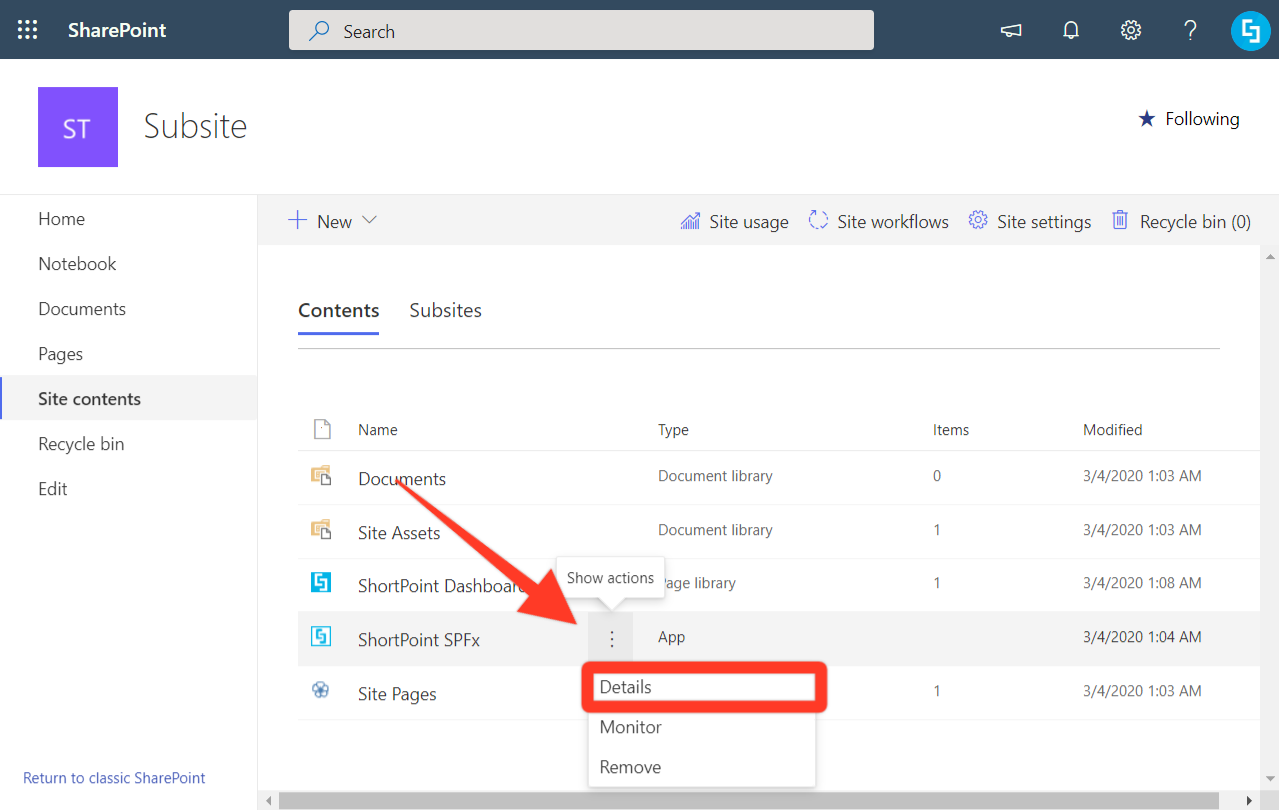
Task: Click the App type cell
Action: point(671,637)
